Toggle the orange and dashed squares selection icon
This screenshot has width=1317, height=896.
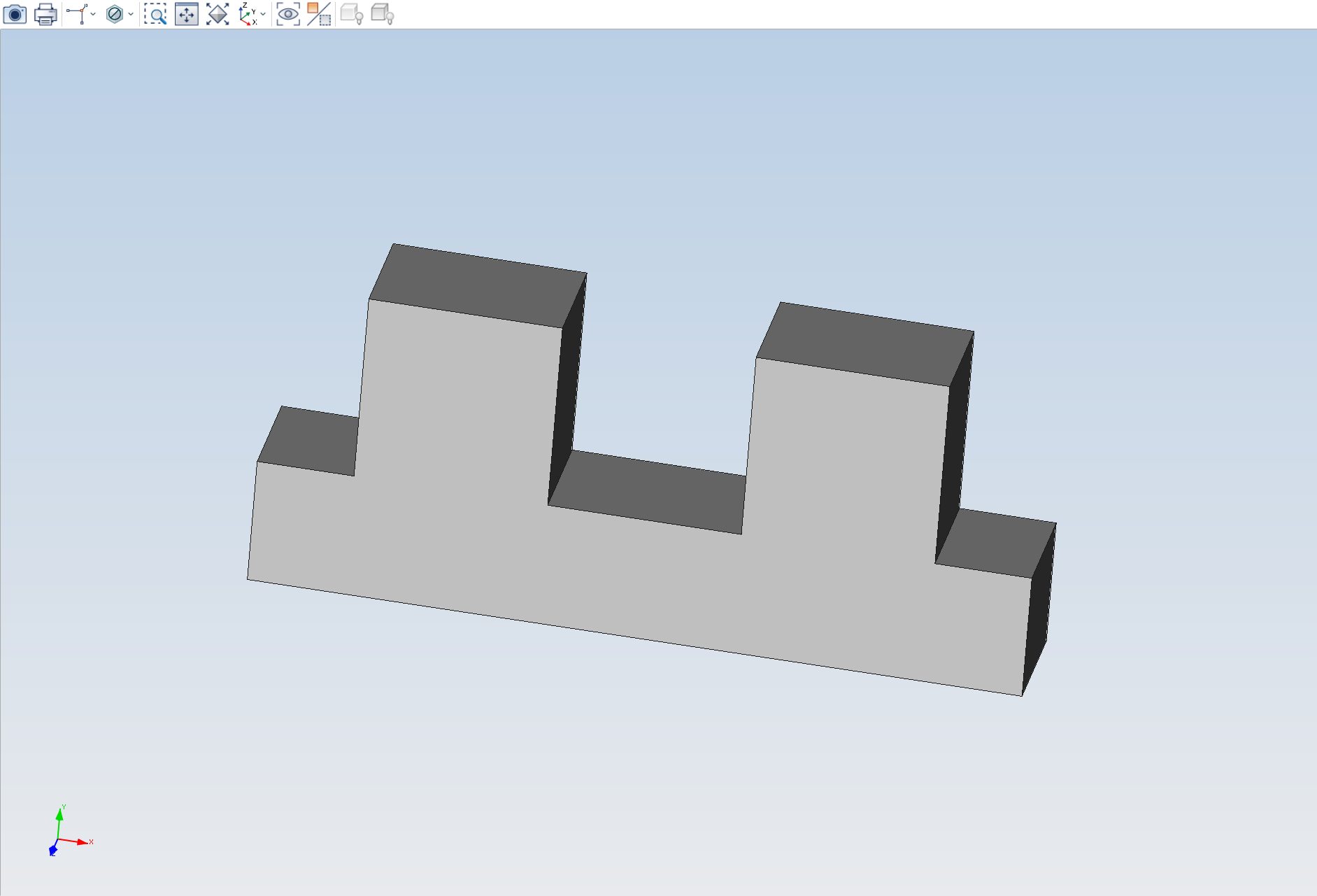(x=319, y=14)
